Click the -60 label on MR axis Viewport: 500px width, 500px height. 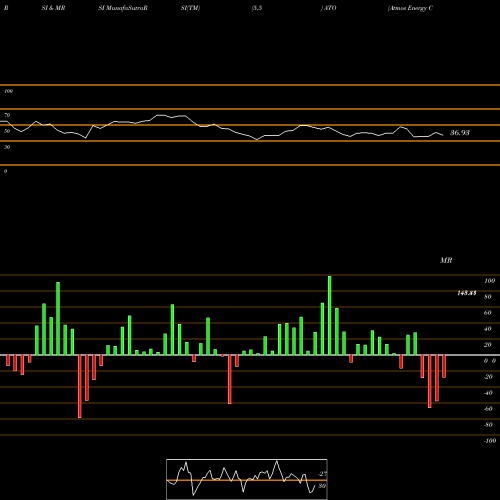pos(488,409)
